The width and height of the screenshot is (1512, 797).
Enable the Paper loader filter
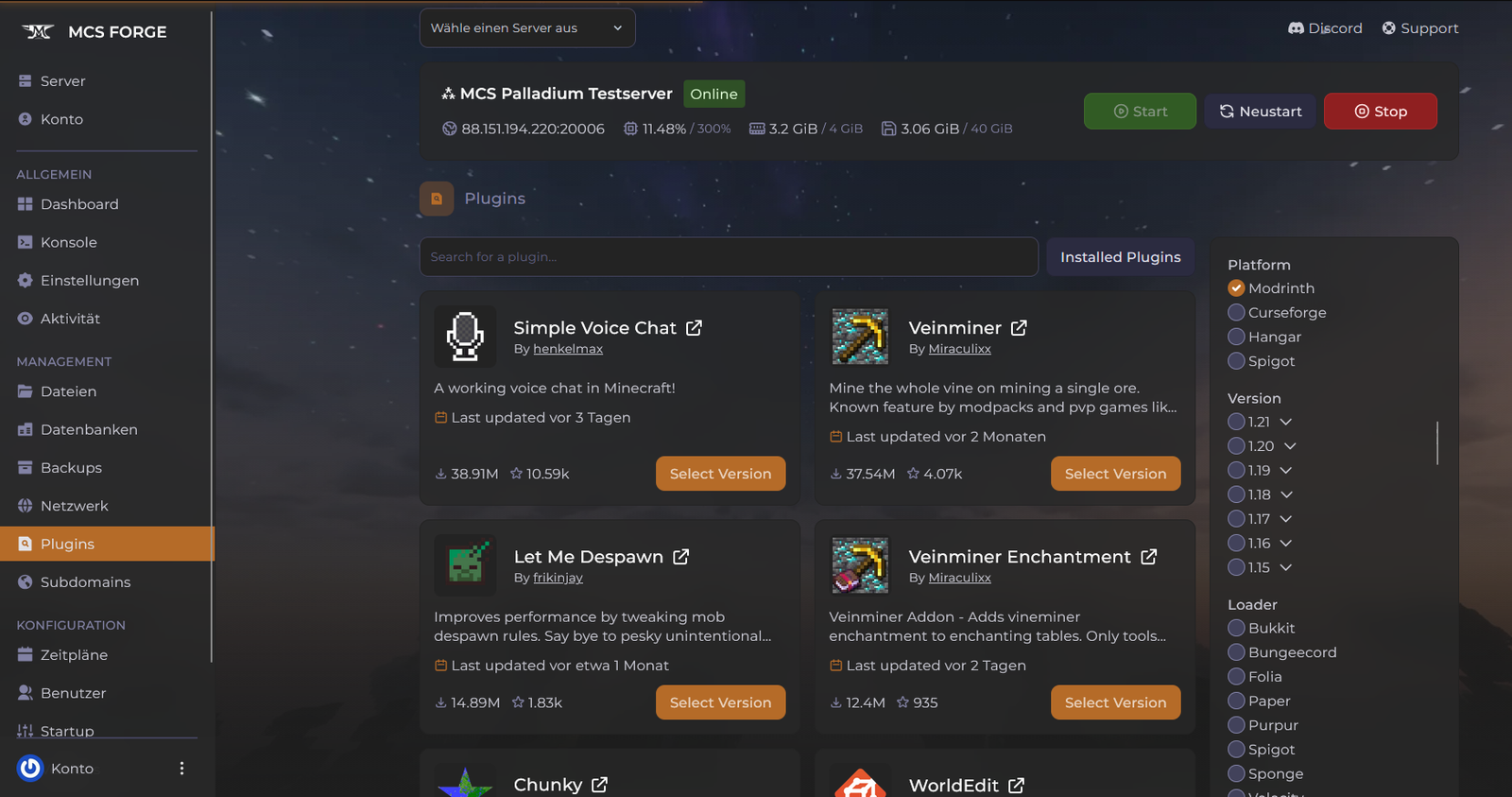point(1236,701)
